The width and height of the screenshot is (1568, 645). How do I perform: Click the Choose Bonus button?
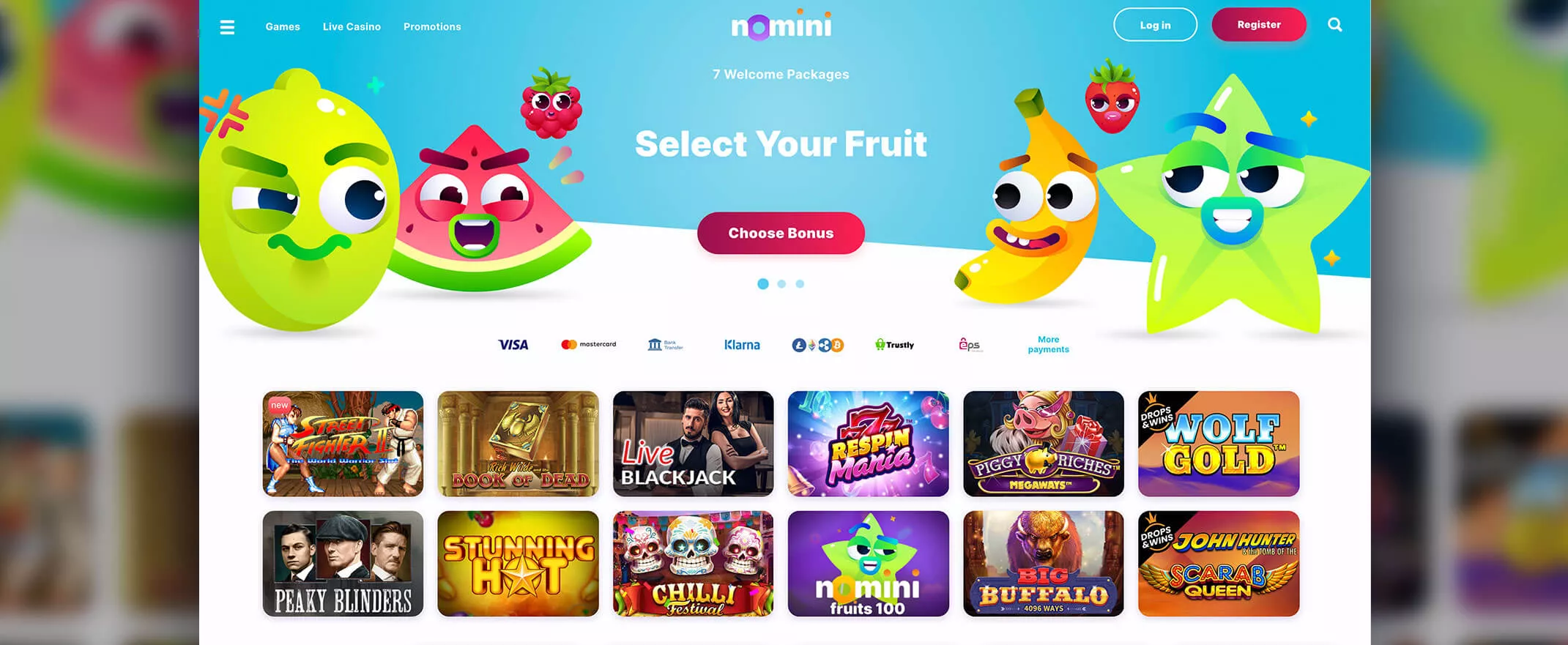[781, 234]
